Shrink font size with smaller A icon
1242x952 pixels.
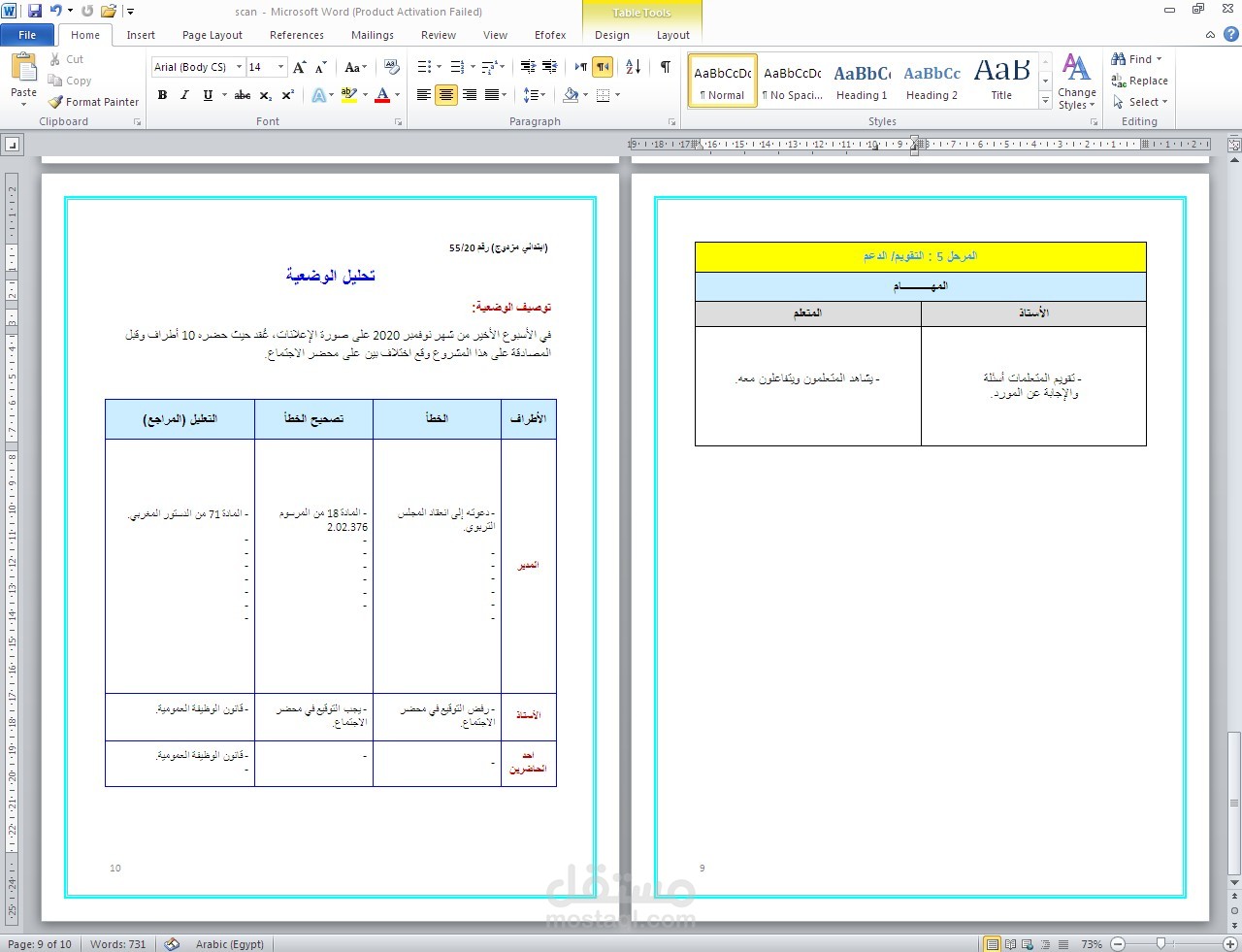pyautogui.click(x=321, y=67)
